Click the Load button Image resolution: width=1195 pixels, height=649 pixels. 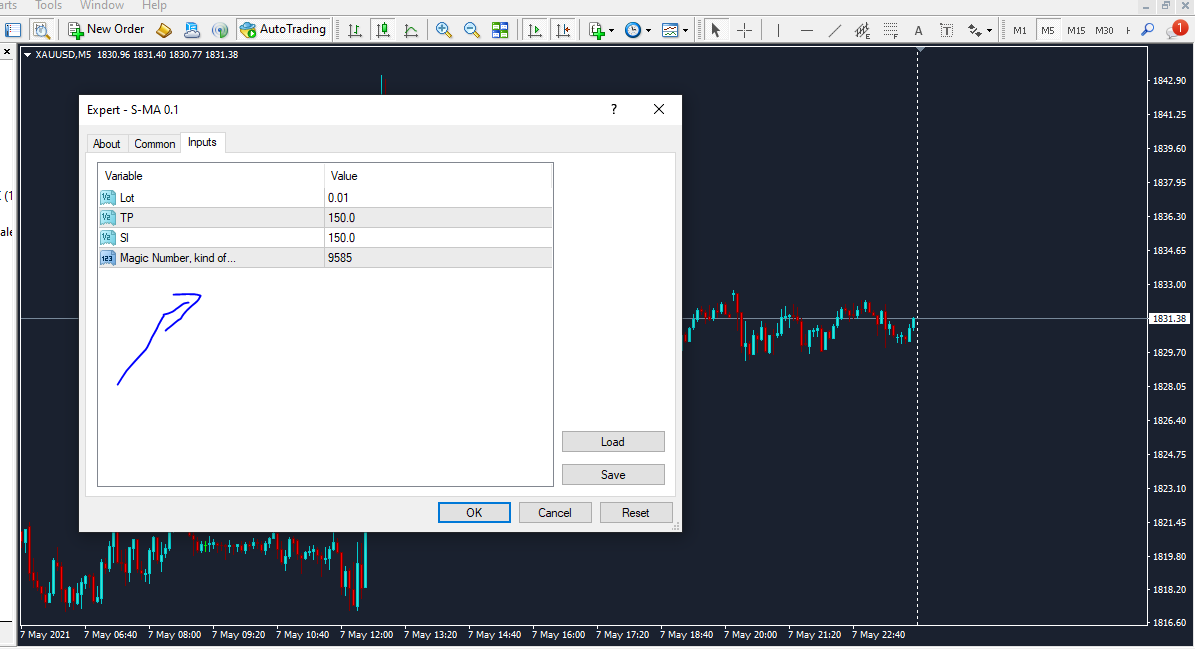pyautogui.click(x=613, y=442)
